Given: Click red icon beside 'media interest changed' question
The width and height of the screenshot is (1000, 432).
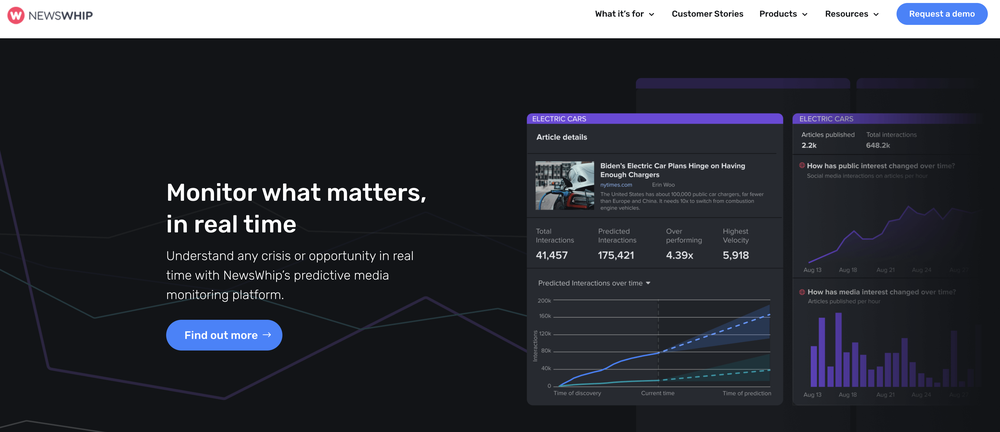Looking at the screenshot, I should tap(802, 292).
